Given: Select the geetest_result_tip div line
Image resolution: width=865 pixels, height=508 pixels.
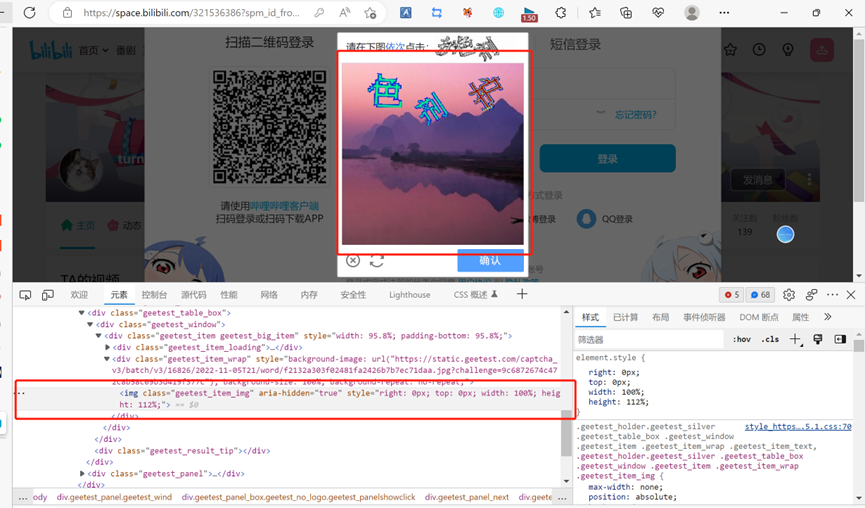Looking at the screenshot, I should click(183, 451).
